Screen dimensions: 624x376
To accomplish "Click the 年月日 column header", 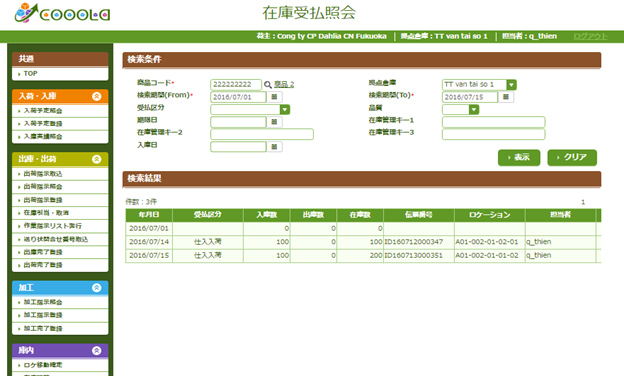I will pyautogui.click(x=149, y=215).
